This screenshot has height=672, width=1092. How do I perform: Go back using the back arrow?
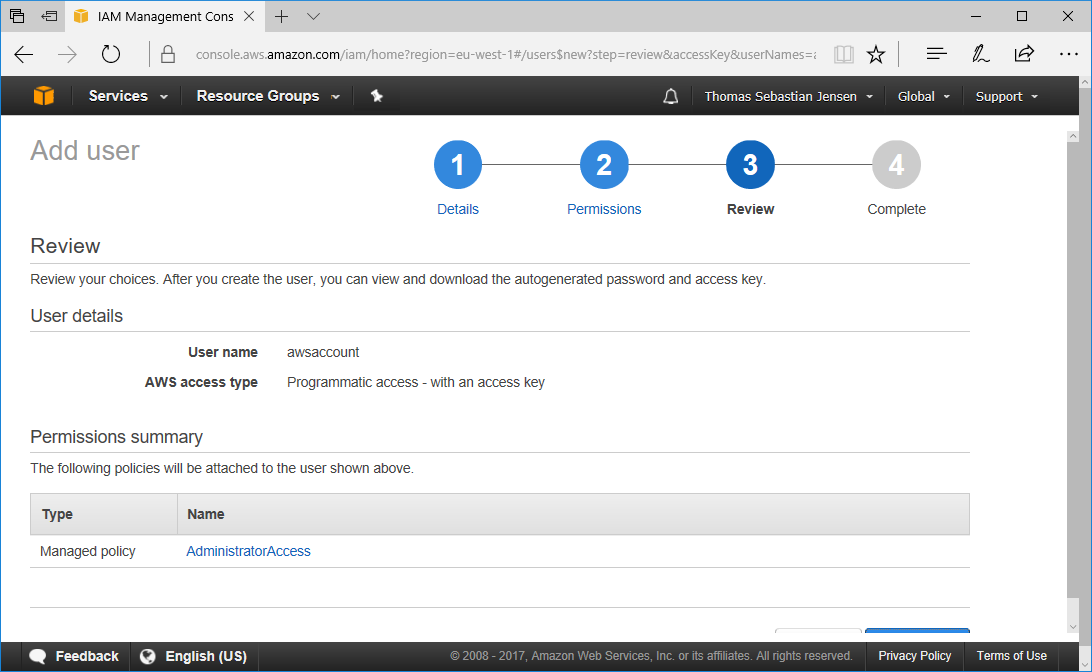point(24,55)
